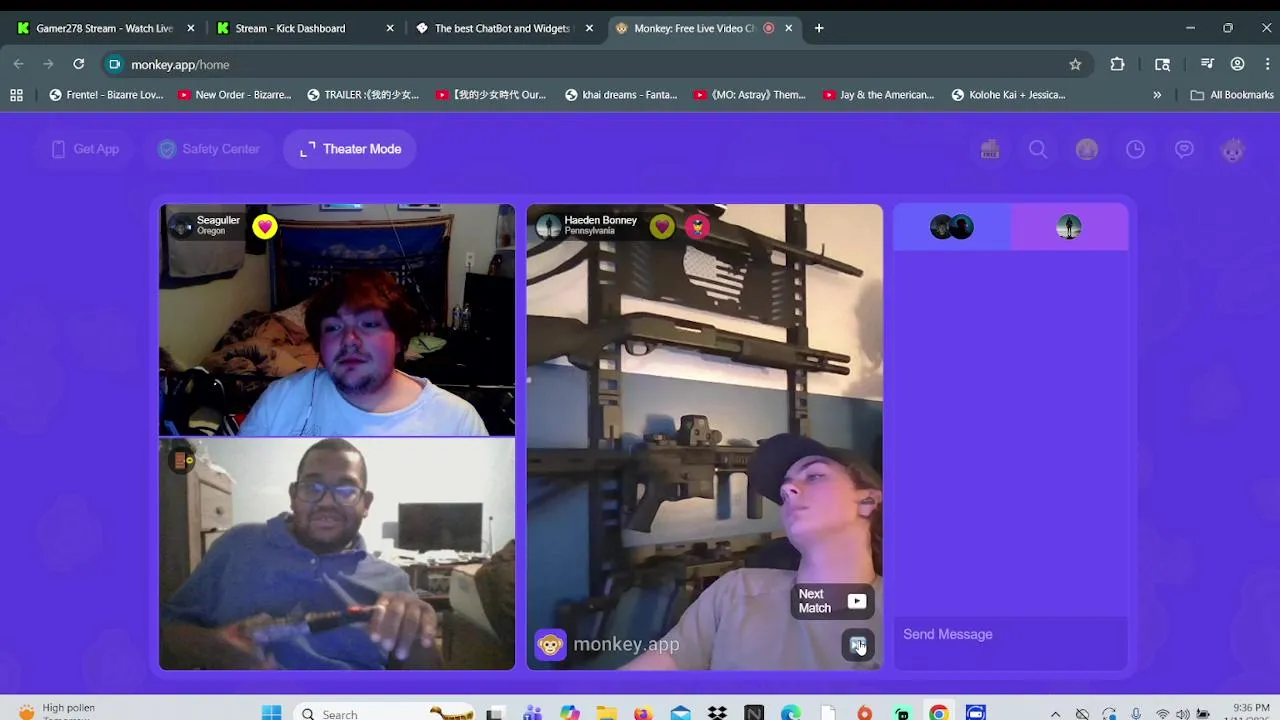Open the Windows Start menu
The height and width of the screenshot is (720, 1280).
[x=271, y=713]
